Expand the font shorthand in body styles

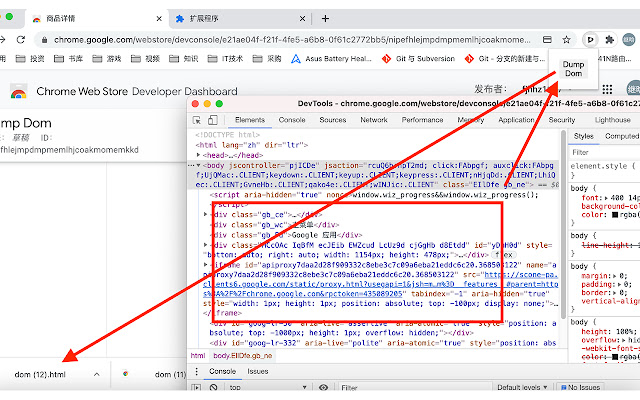(606, 198)
